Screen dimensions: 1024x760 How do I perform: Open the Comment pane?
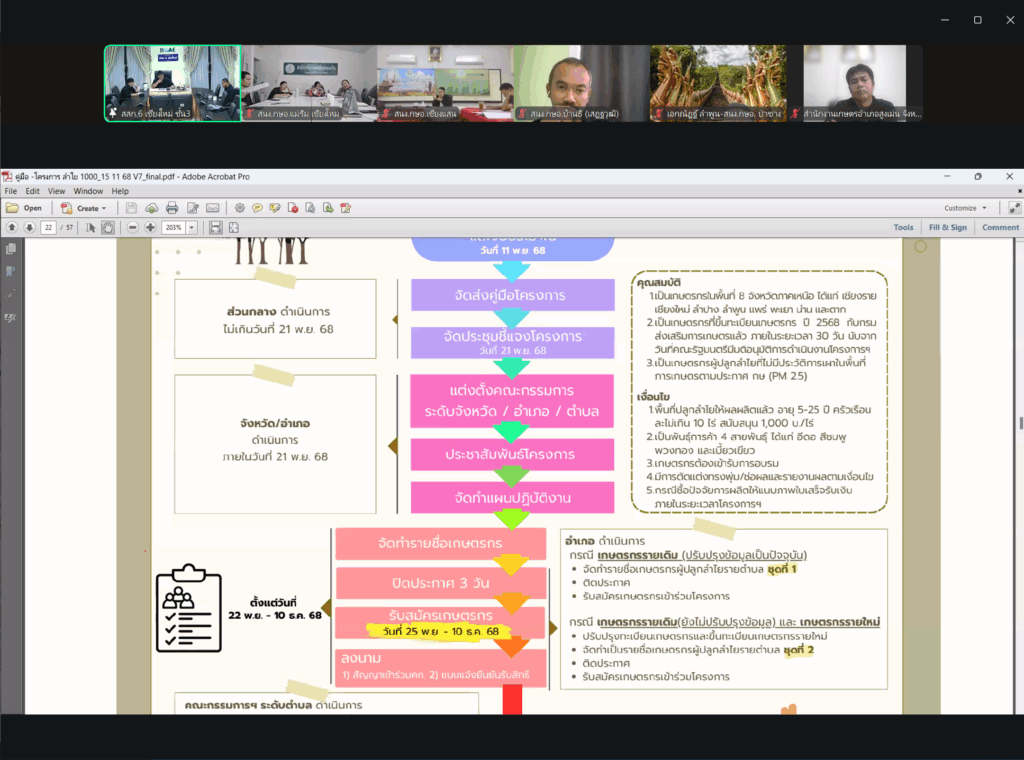1000,227
